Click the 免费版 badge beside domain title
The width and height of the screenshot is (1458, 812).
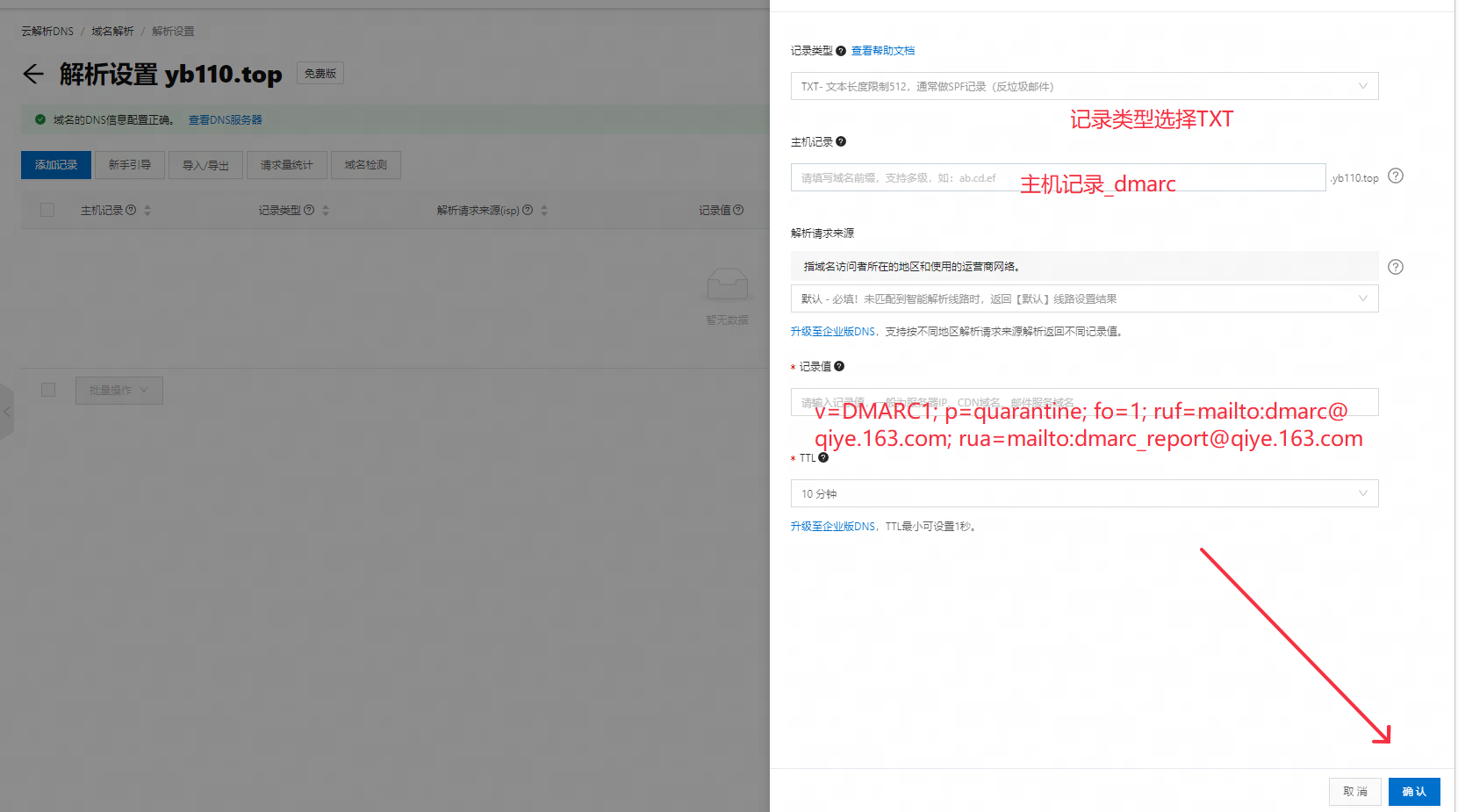[x=320, y=74]
